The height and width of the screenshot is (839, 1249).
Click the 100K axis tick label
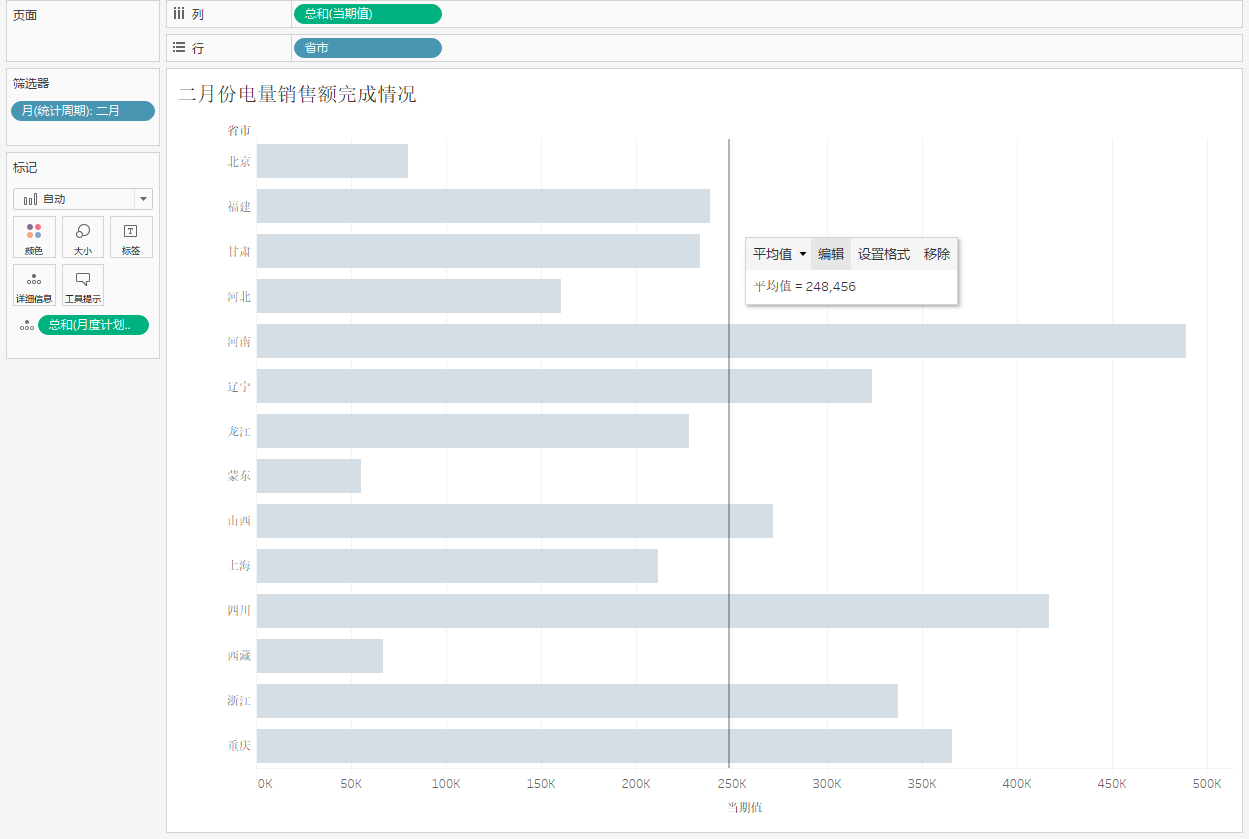pos(446,784)
